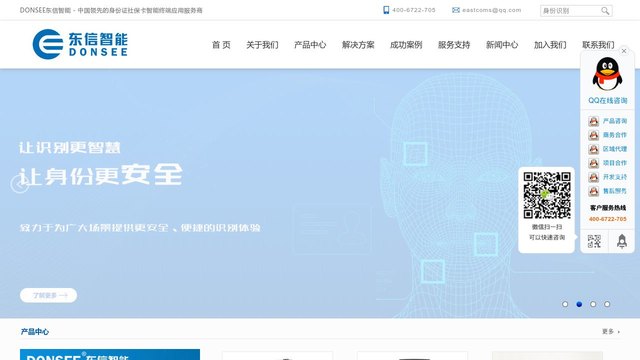Screen dimensions: 640x360
Task: Click the previous slide arrow on banner
Action: click(x=19, y=184)
